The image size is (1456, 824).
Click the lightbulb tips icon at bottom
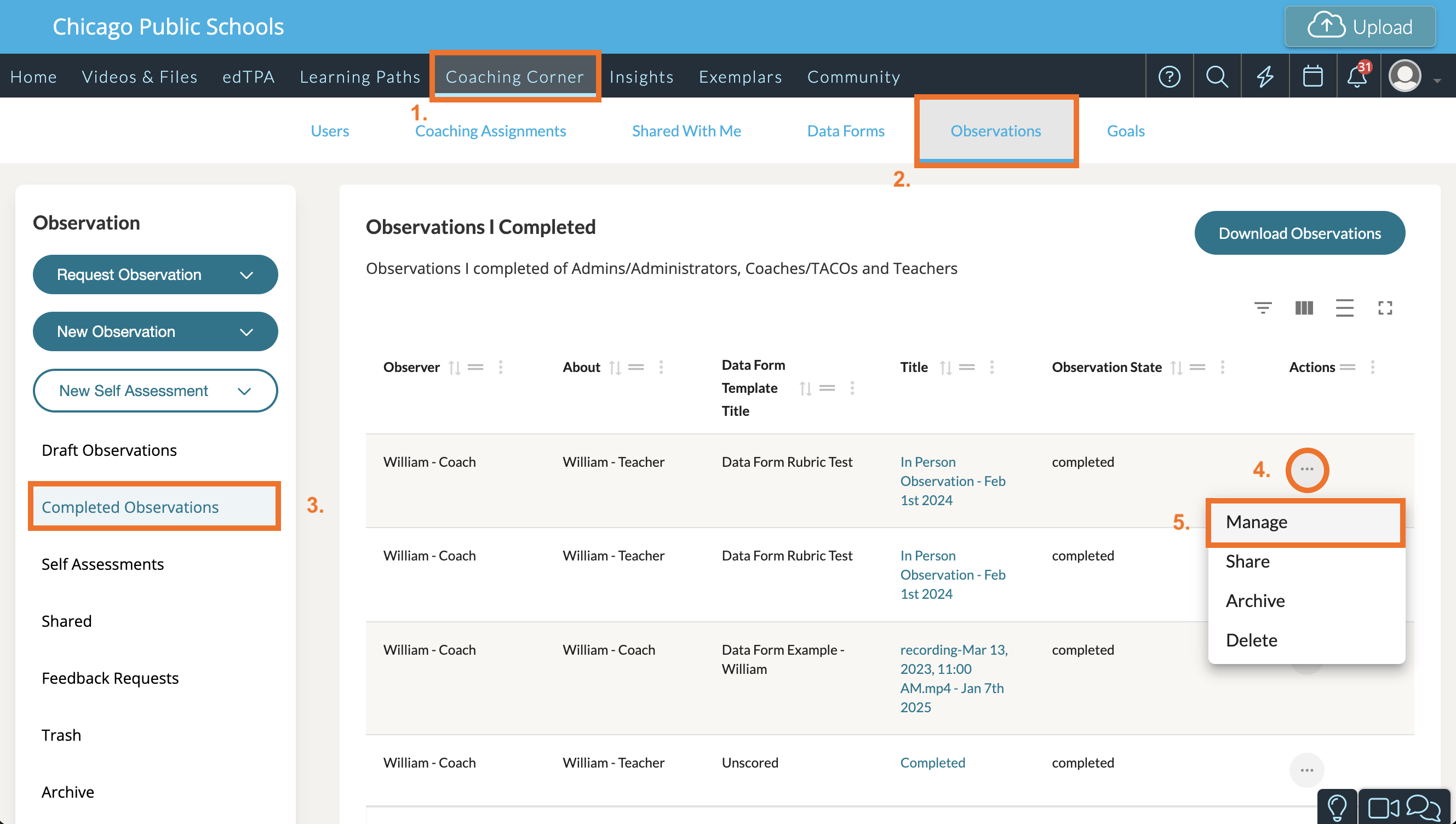coord(1337,808)
